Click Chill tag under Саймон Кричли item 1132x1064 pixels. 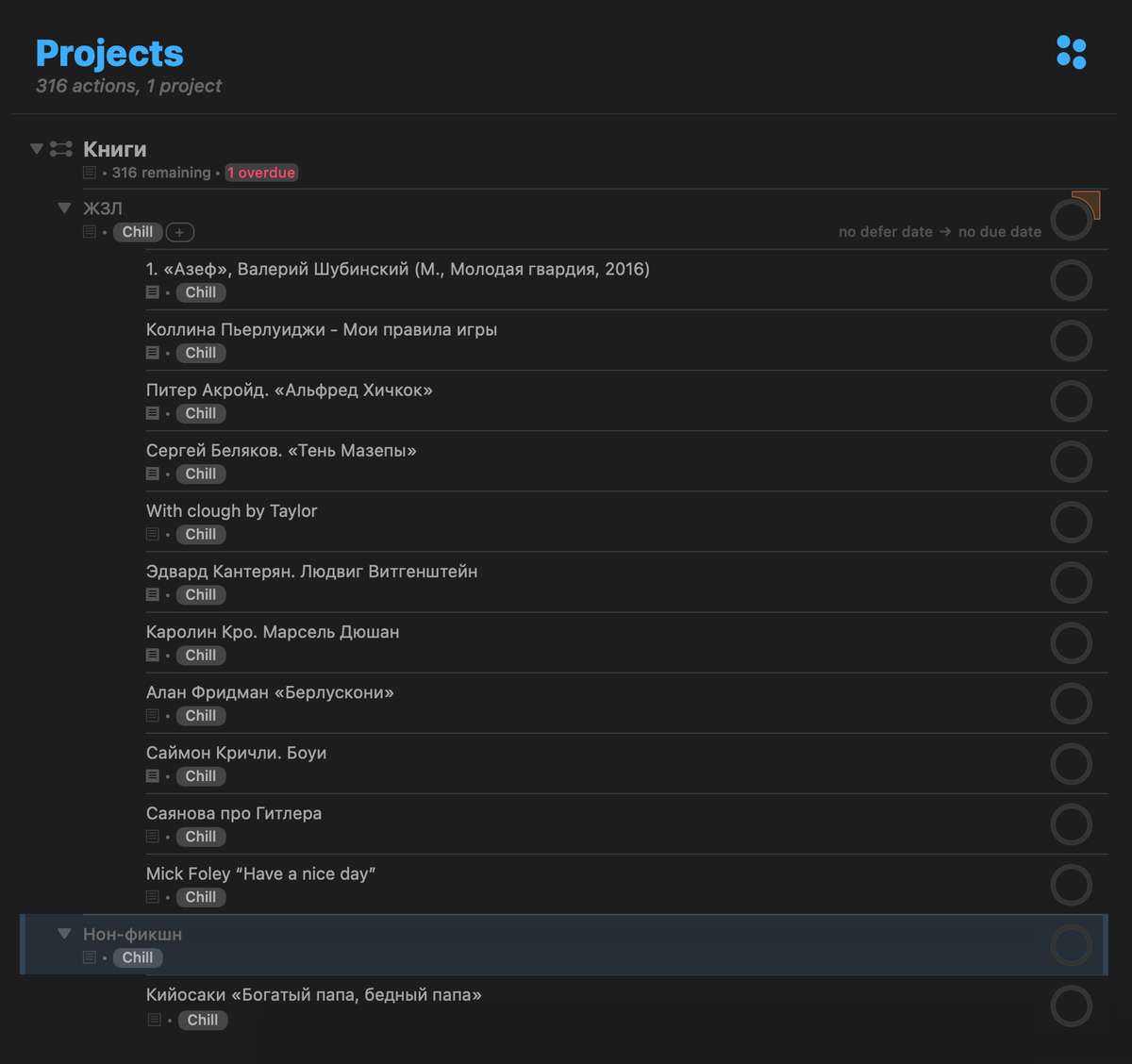point(201,775)
